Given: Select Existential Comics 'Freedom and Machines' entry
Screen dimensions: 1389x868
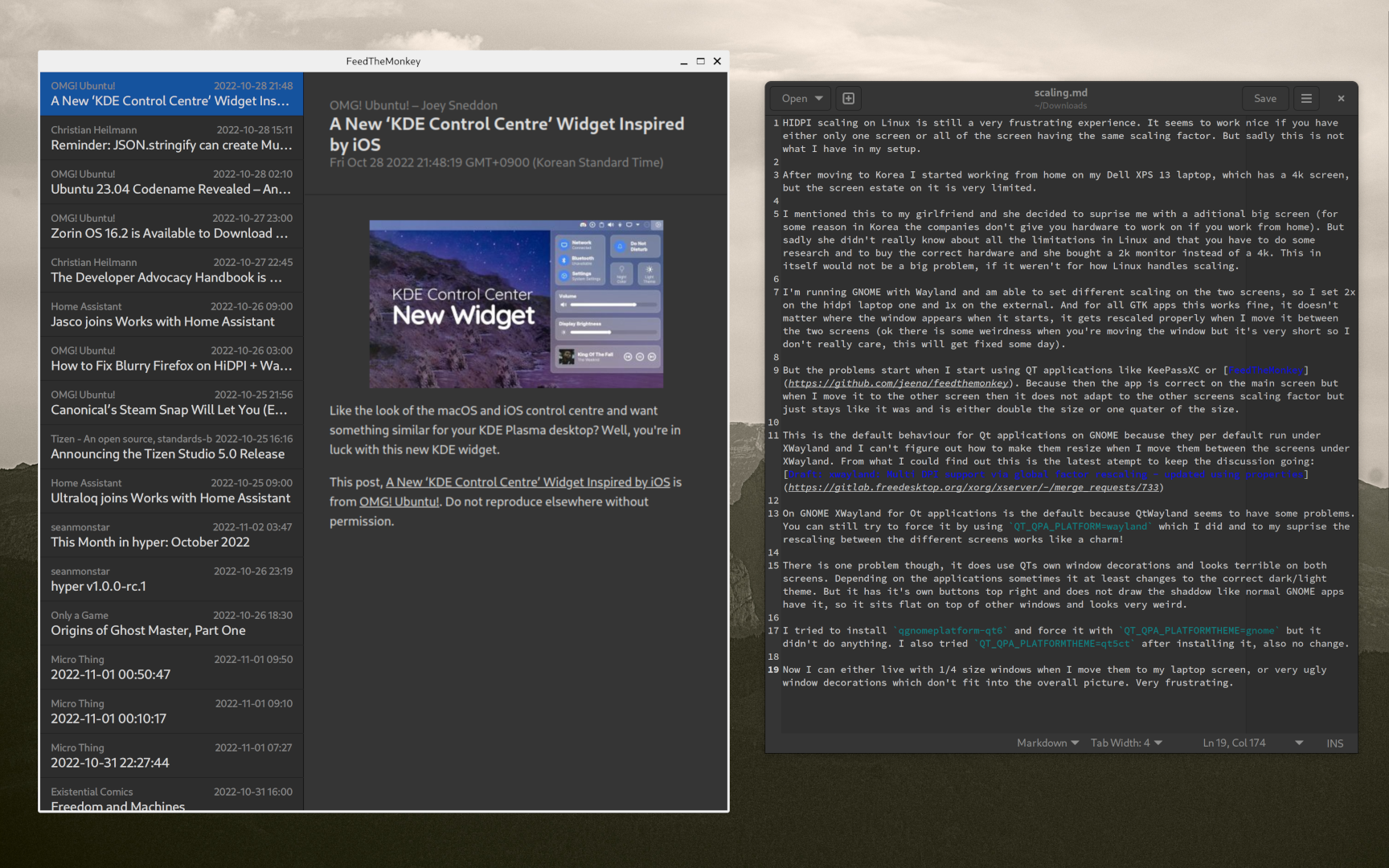Looking at the screenshot, I should click(171, 796).
